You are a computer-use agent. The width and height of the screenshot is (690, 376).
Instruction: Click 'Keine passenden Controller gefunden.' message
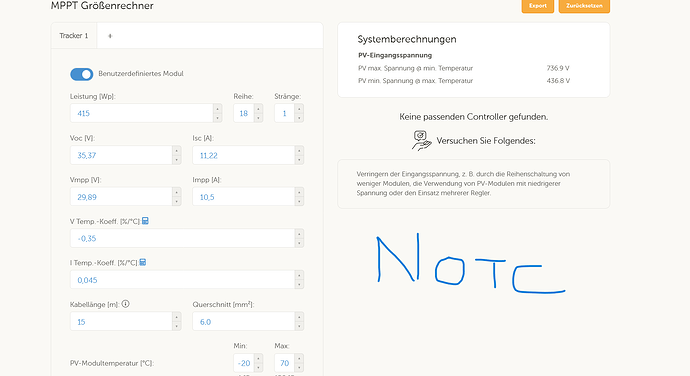click(x=473, y=117)
